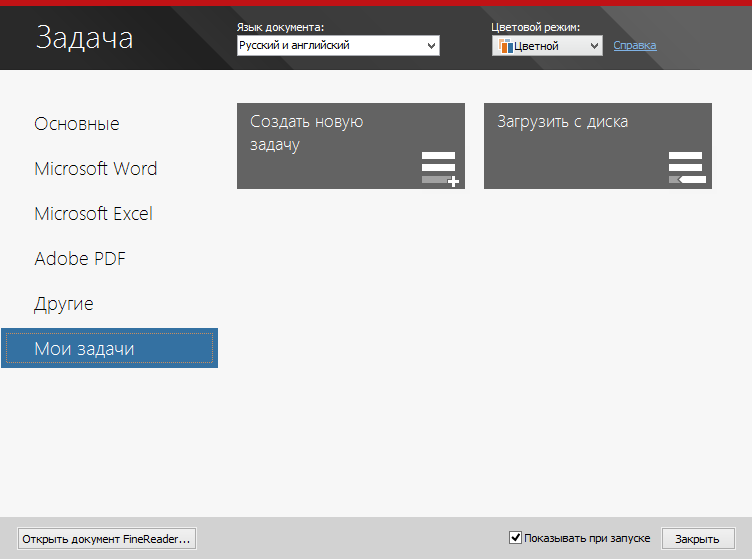This screenshot has height=559, width=752.
Task: Open the 'Microsoft Excel' tab
Action: click(x=94, y=214)
